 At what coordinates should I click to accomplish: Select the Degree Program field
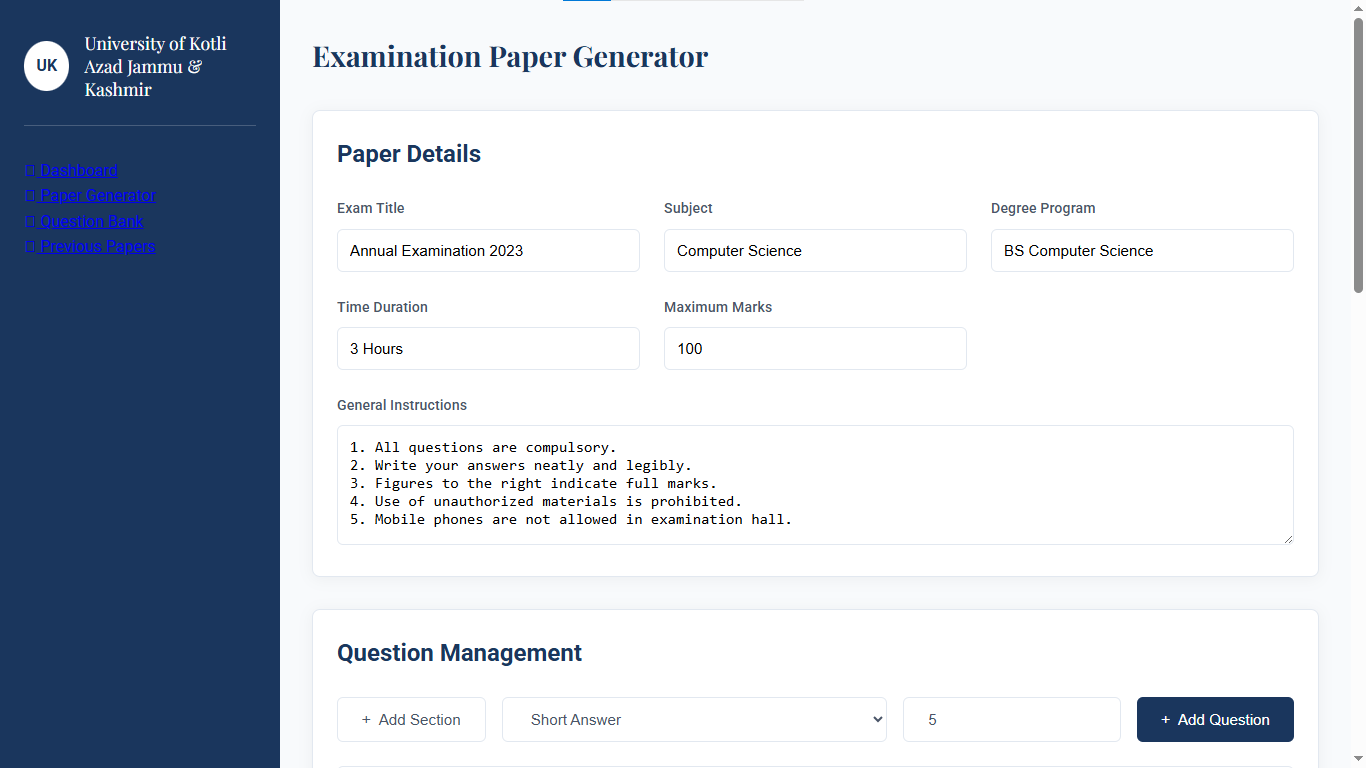pyautogui.click(x=1142, y=250)
